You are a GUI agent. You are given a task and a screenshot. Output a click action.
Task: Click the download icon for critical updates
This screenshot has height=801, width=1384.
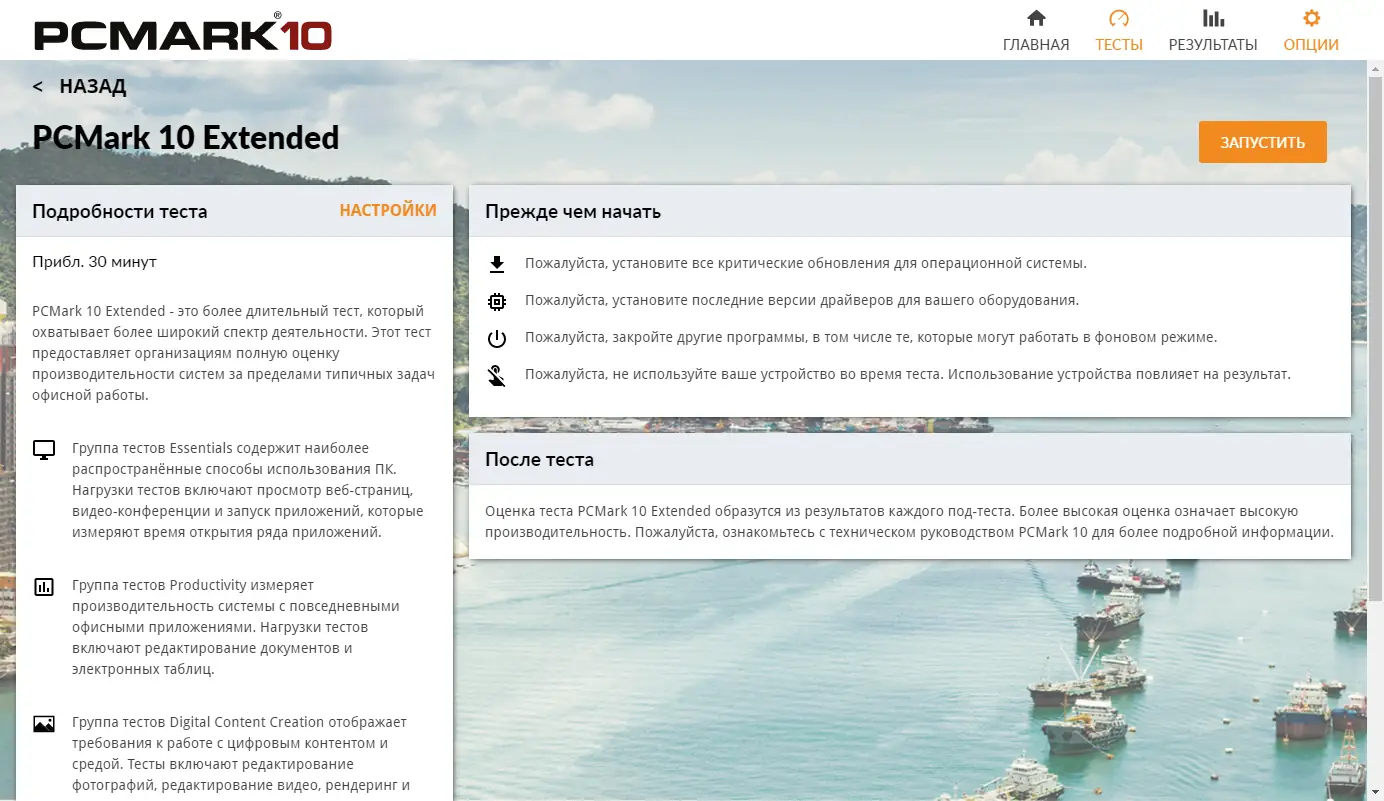pos(497,264)
